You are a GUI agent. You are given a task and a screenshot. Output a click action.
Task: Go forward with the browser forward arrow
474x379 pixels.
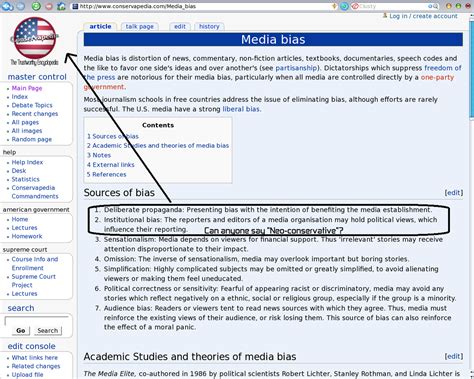coord(21,6)
